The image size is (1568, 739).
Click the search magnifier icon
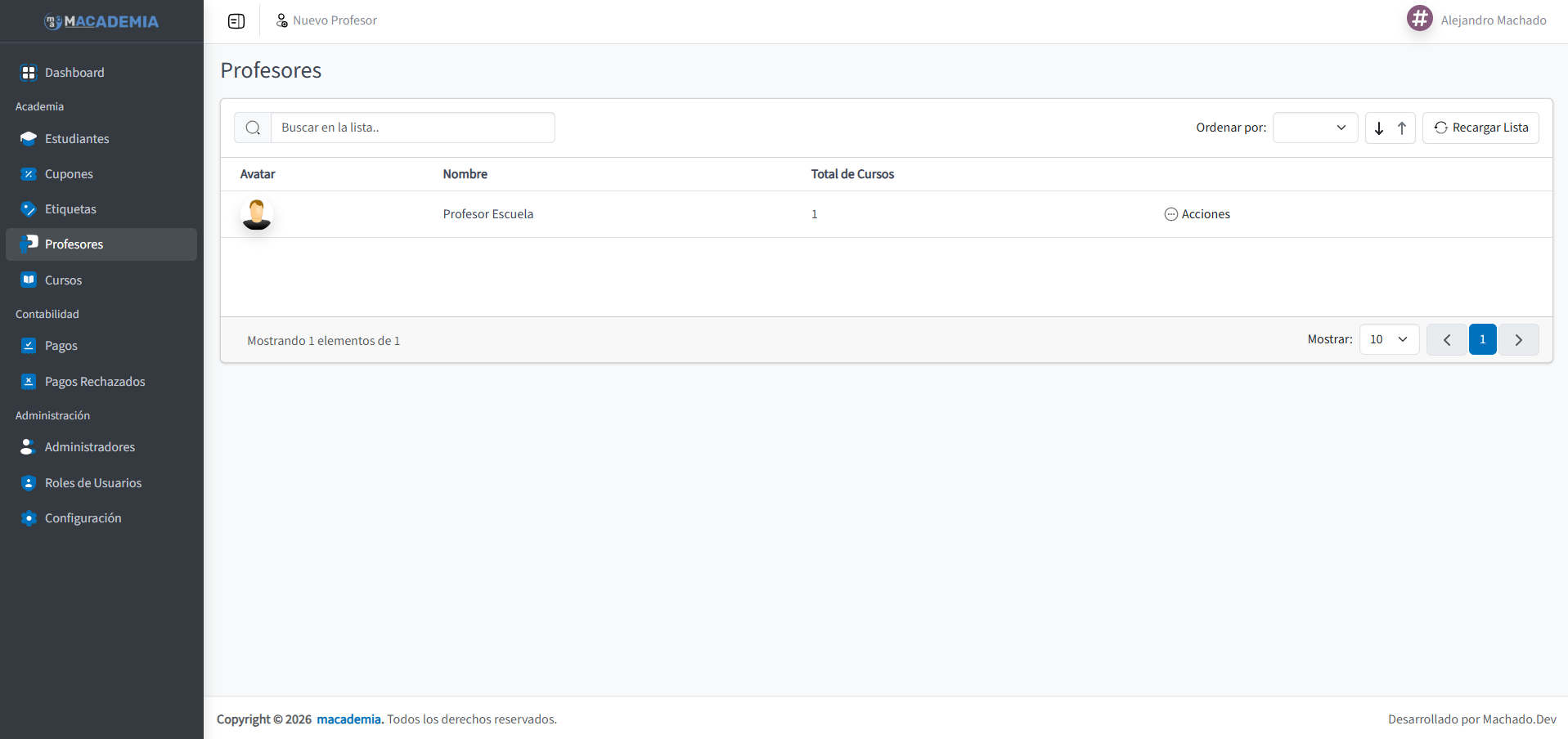tap(253, 128)
